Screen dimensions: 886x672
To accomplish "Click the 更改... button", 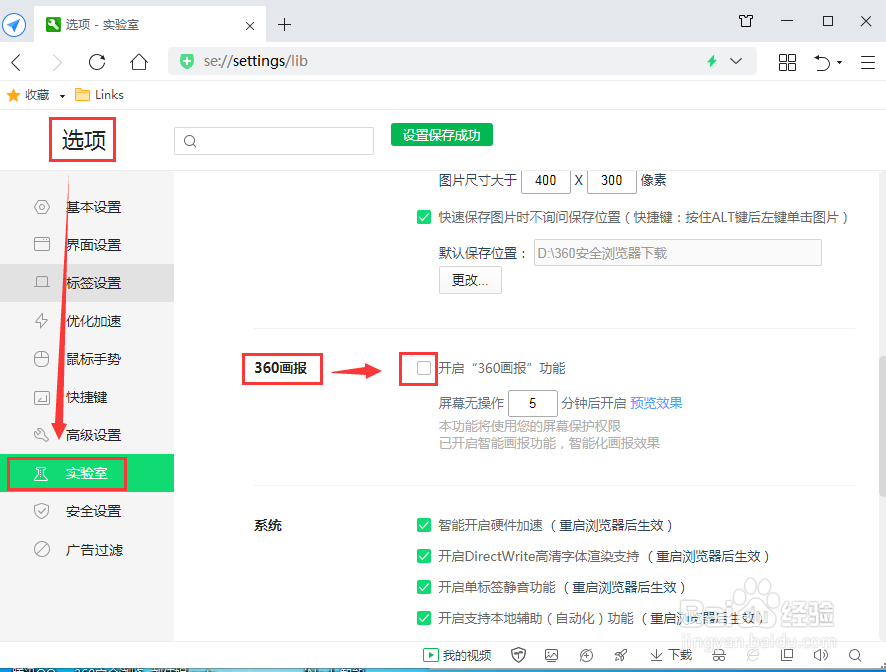I will 470,280.
